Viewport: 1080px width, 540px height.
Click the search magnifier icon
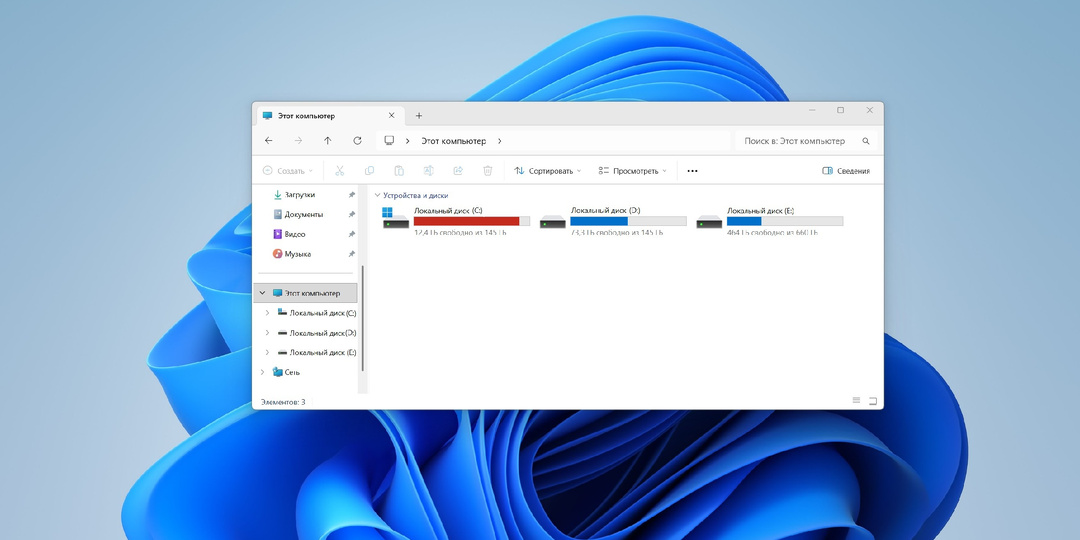tap(866, 141)
